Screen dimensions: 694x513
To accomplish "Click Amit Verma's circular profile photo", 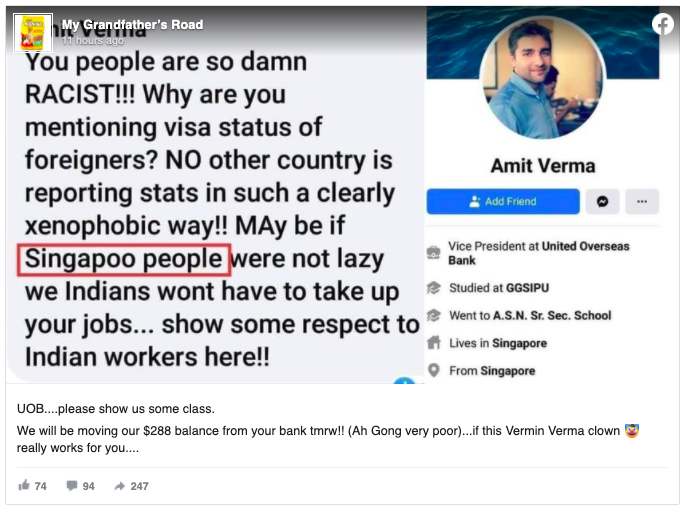I will click(x=542, y=77).
